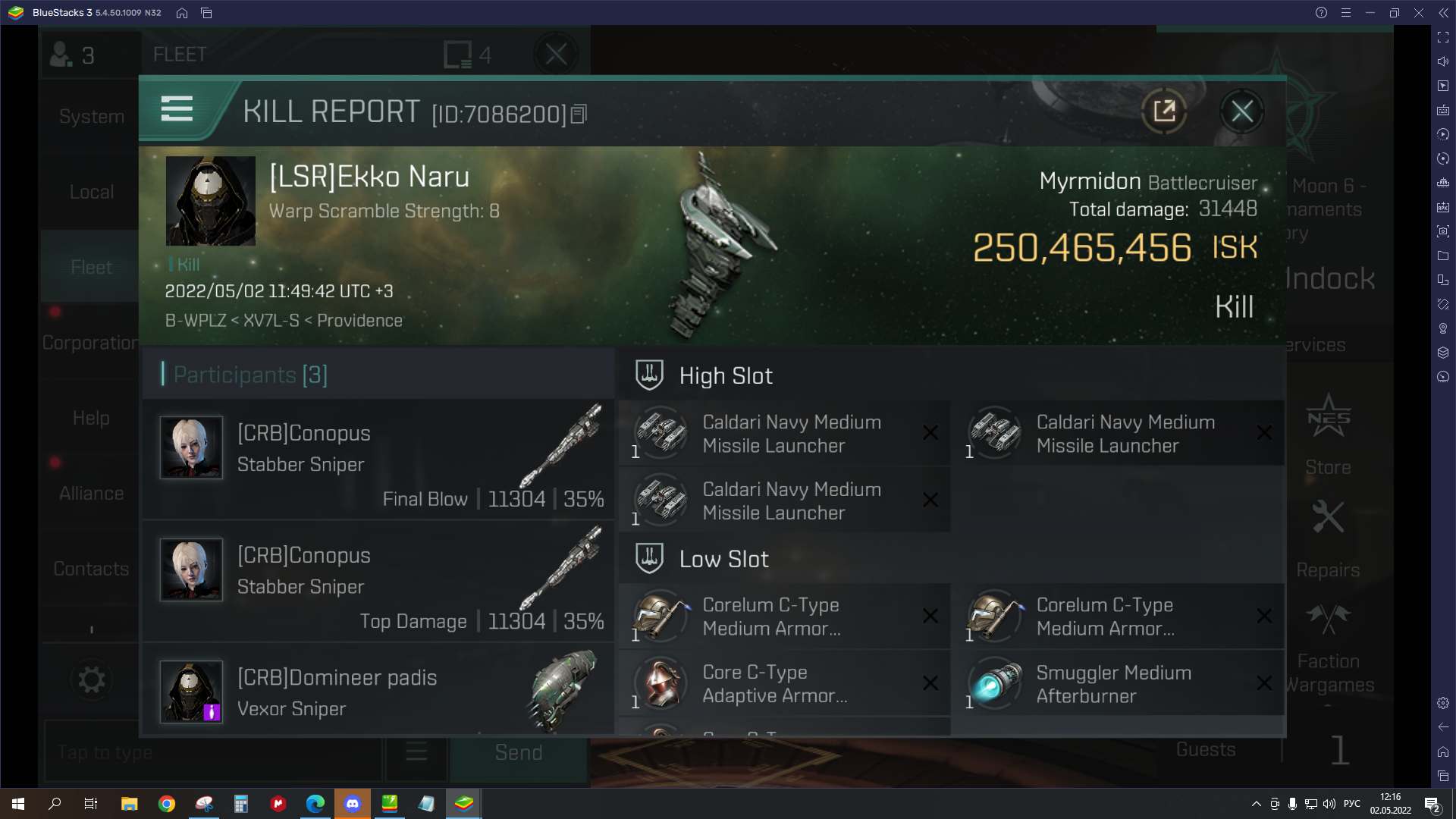Close the Smuggler Medium Afterburner module
Image resolution: width=1456 pixels, height=819 pixels.
[1262, 684]
